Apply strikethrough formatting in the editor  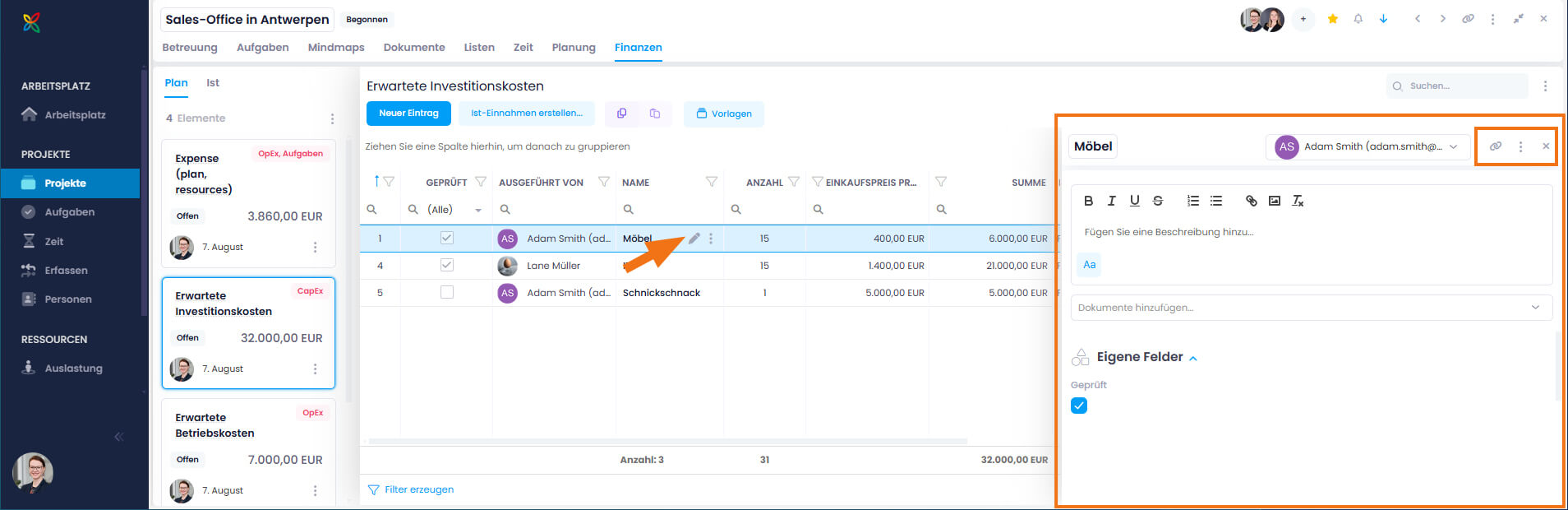click(x=1157, y=201)
